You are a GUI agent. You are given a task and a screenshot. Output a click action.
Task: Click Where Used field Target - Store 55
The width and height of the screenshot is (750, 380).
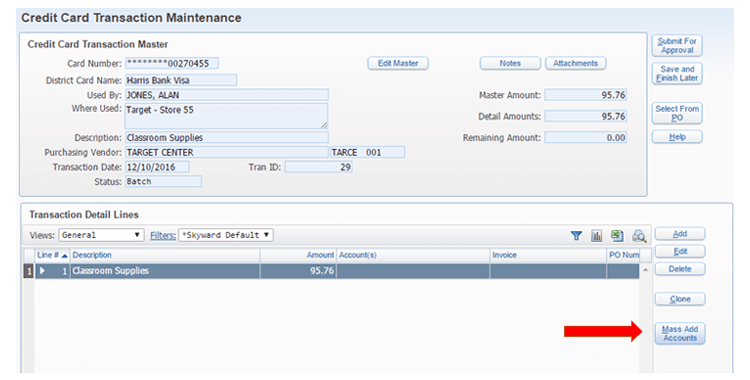point(227,116)
